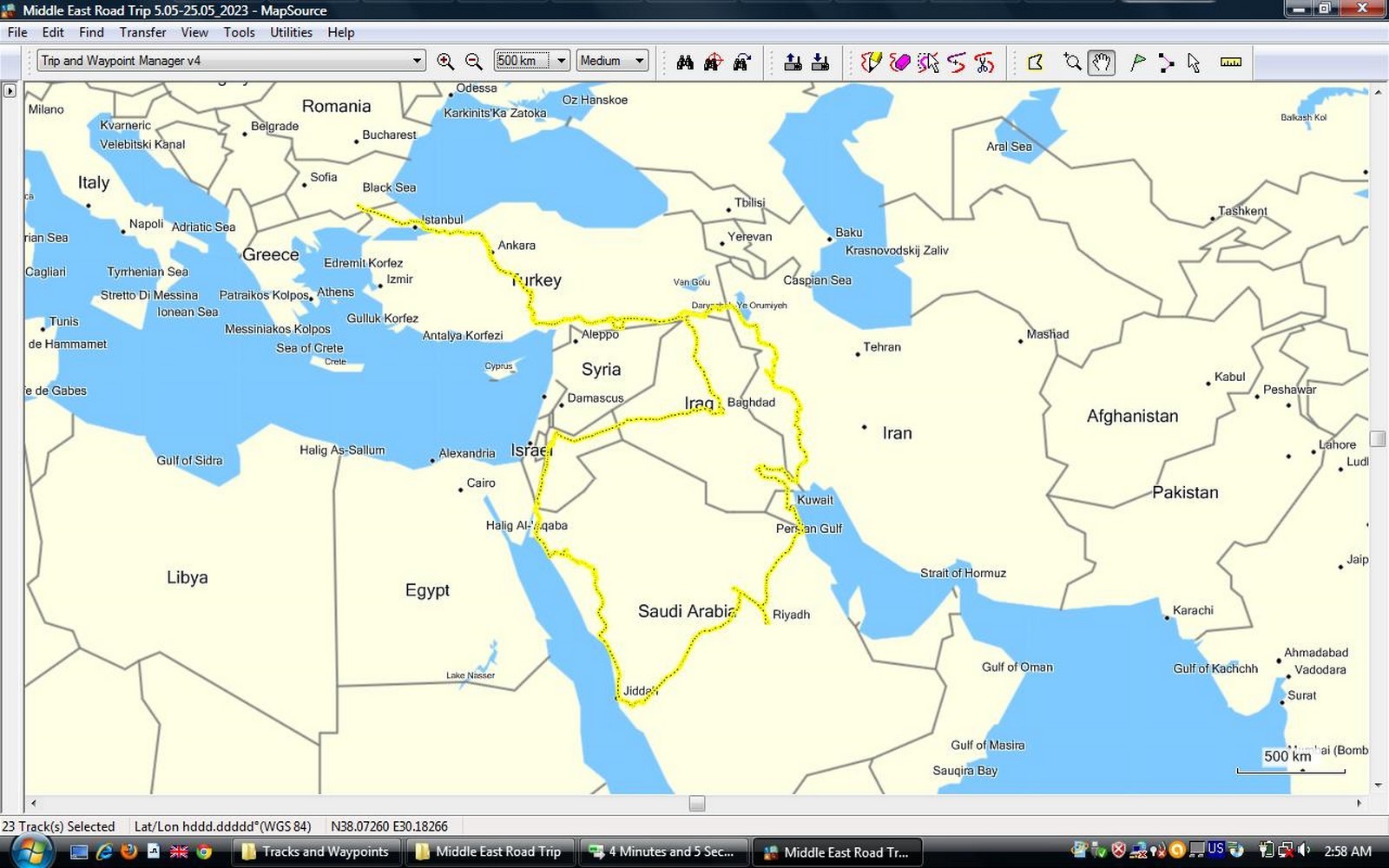Screen dimensions: 1389x868
Task: Select the Waypoint flag tool
Action: click(1137, 62)
